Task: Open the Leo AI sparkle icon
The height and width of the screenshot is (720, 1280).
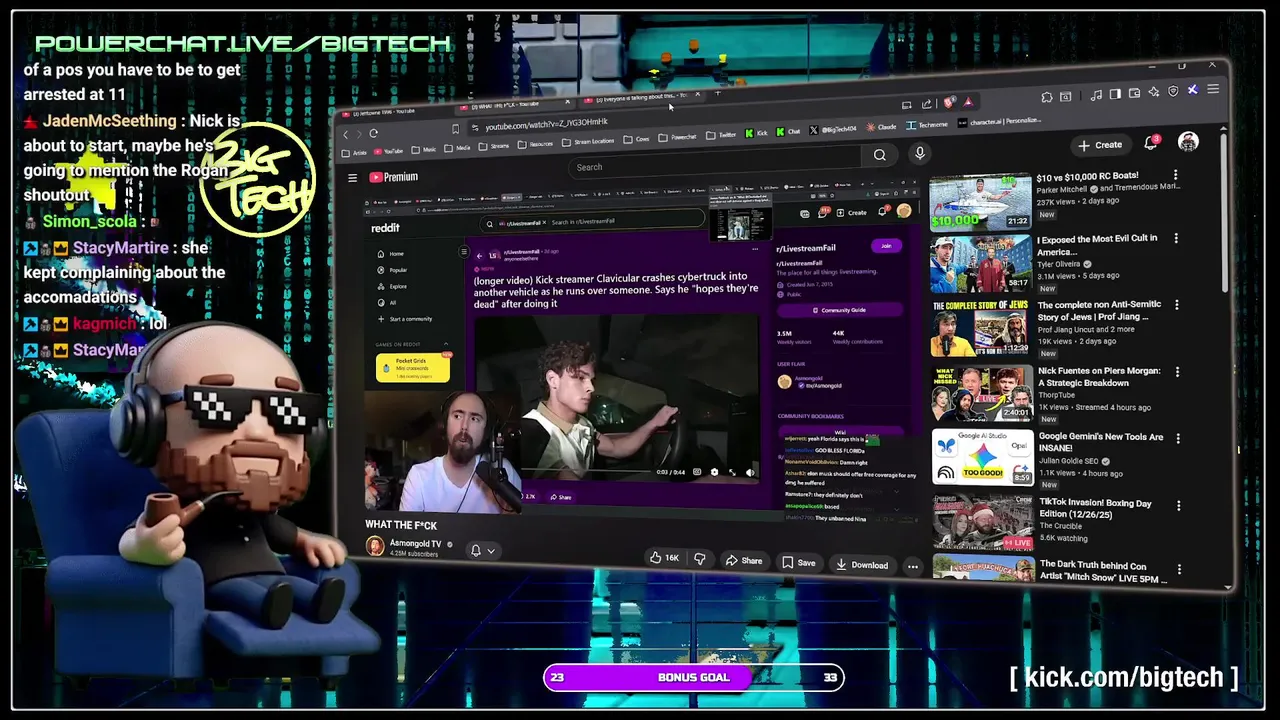Action: point(1154,92)
